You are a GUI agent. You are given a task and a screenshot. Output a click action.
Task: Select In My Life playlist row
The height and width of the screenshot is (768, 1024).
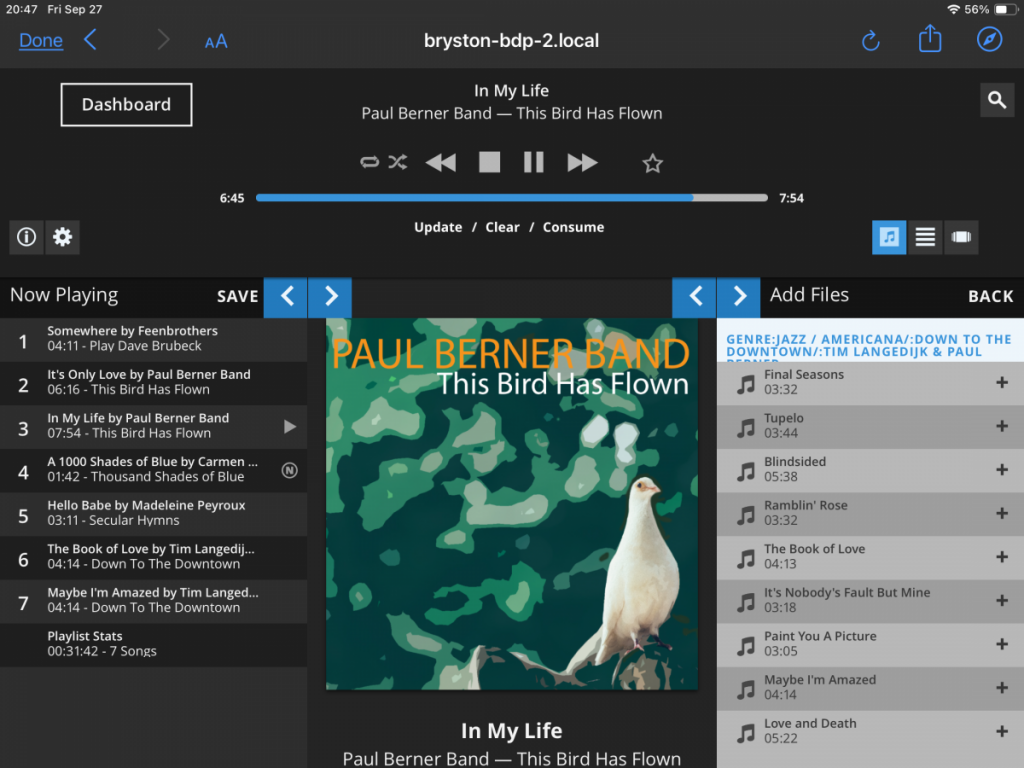153,427
